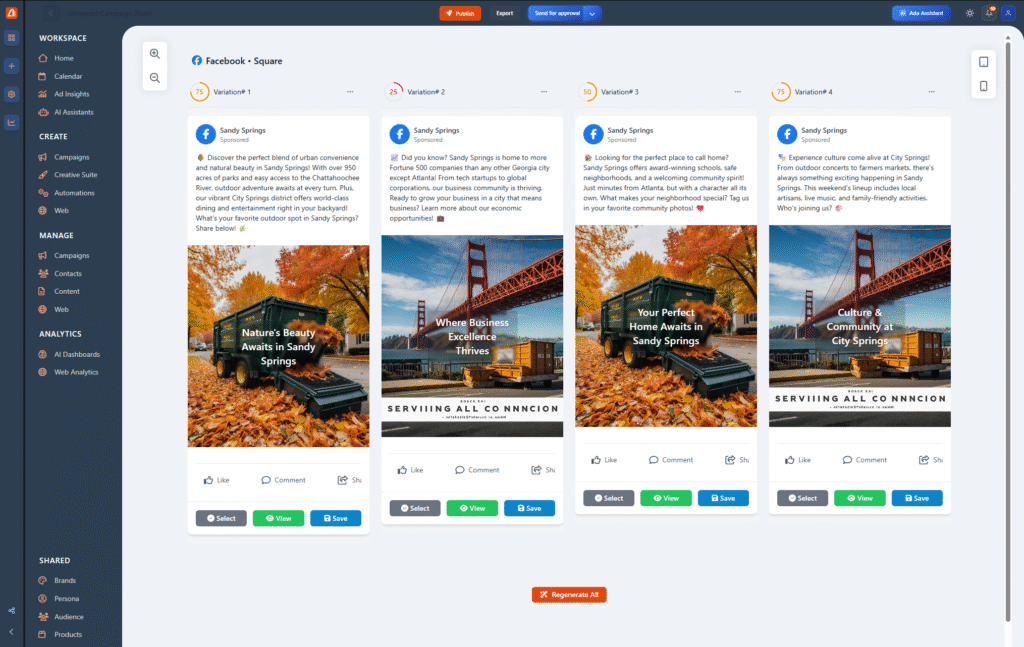Viewport: 1024px width, 647px height.
Task: Open Variation# 3 more options menu
Action: point(738,92)
